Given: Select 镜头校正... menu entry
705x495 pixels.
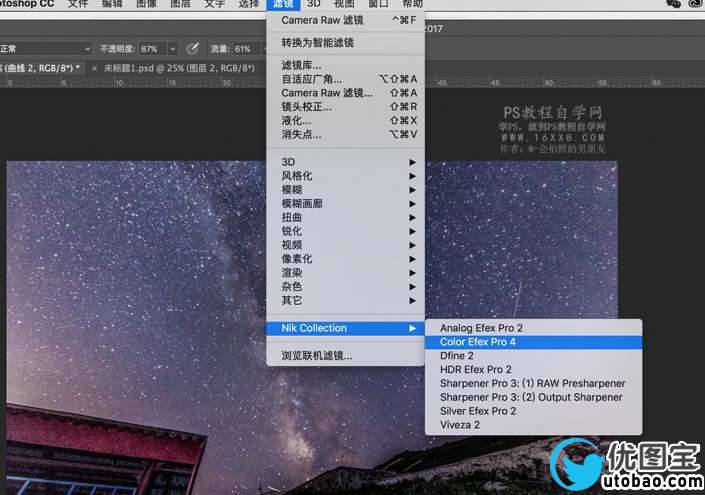Looking at the screenshot, I should coord(345,107).
